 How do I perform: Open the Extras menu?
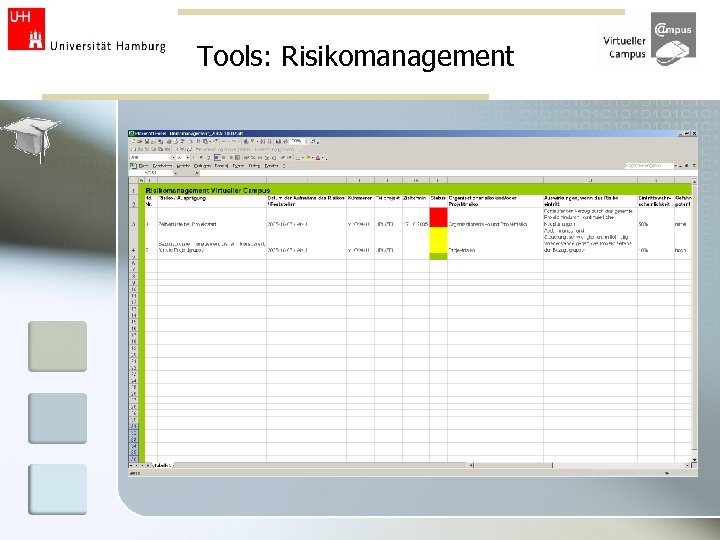click(238, 166)
